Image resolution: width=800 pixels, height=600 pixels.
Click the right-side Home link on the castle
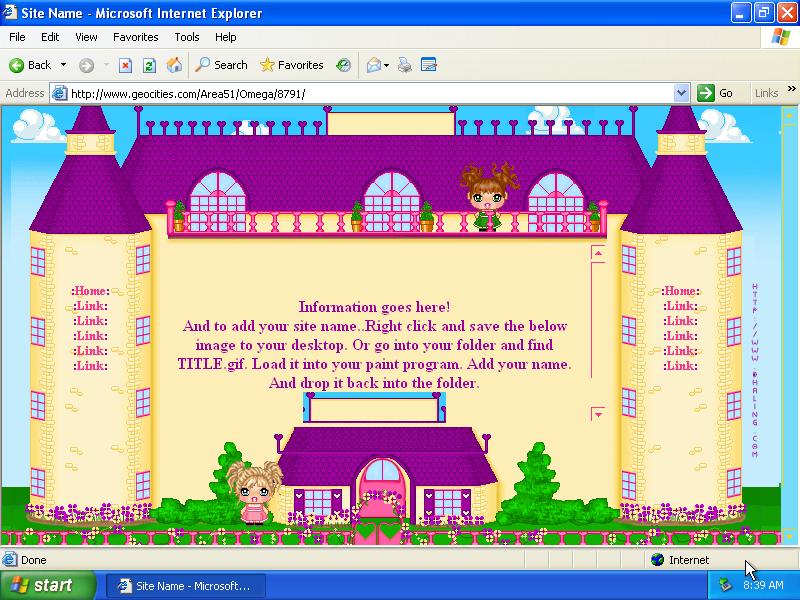(681, 291)
